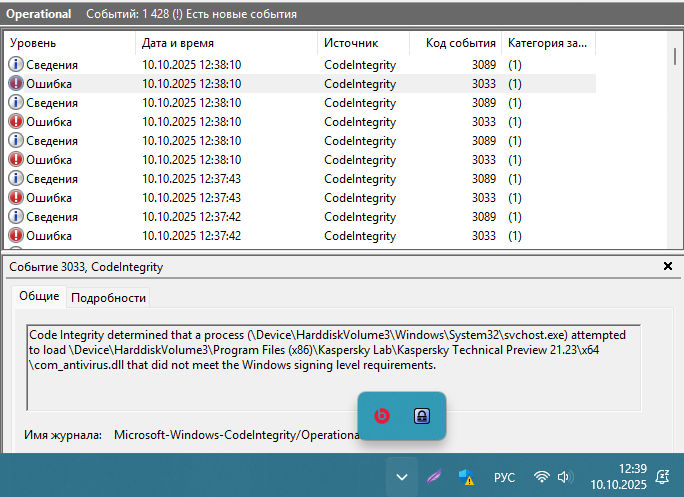Click the error icon of the second event row
Screen dimensions: 684x497
tap(16, 84)
